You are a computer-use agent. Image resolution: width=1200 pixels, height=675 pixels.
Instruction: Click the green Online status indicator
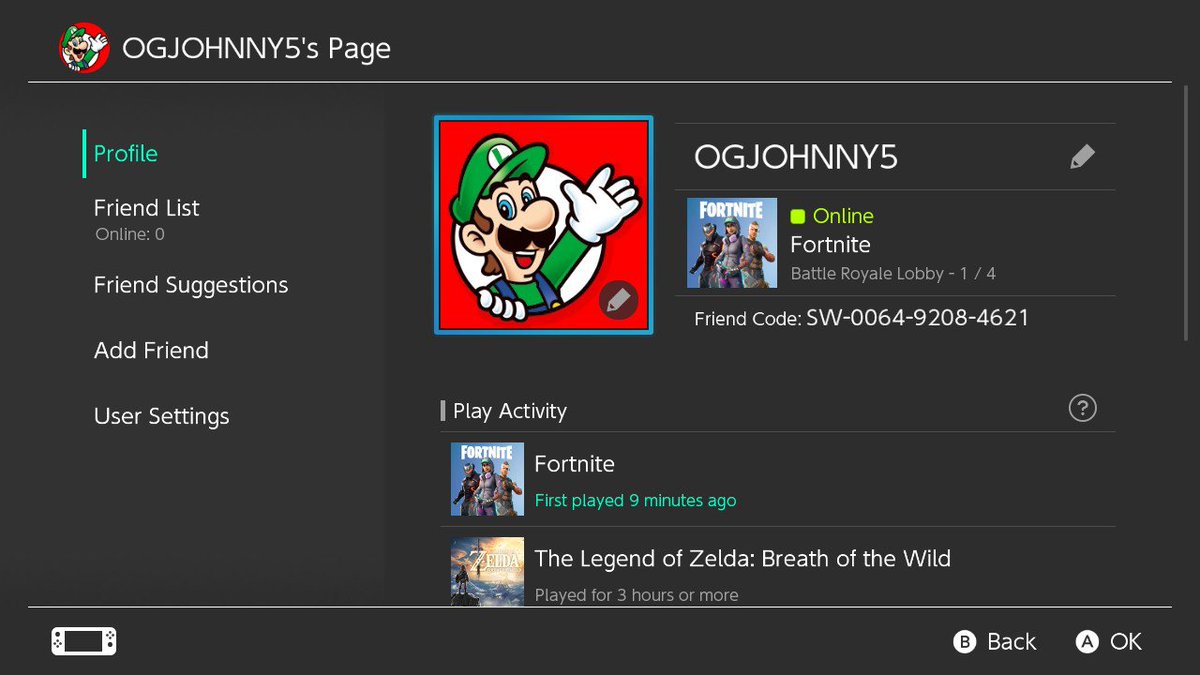click(797, 216)
